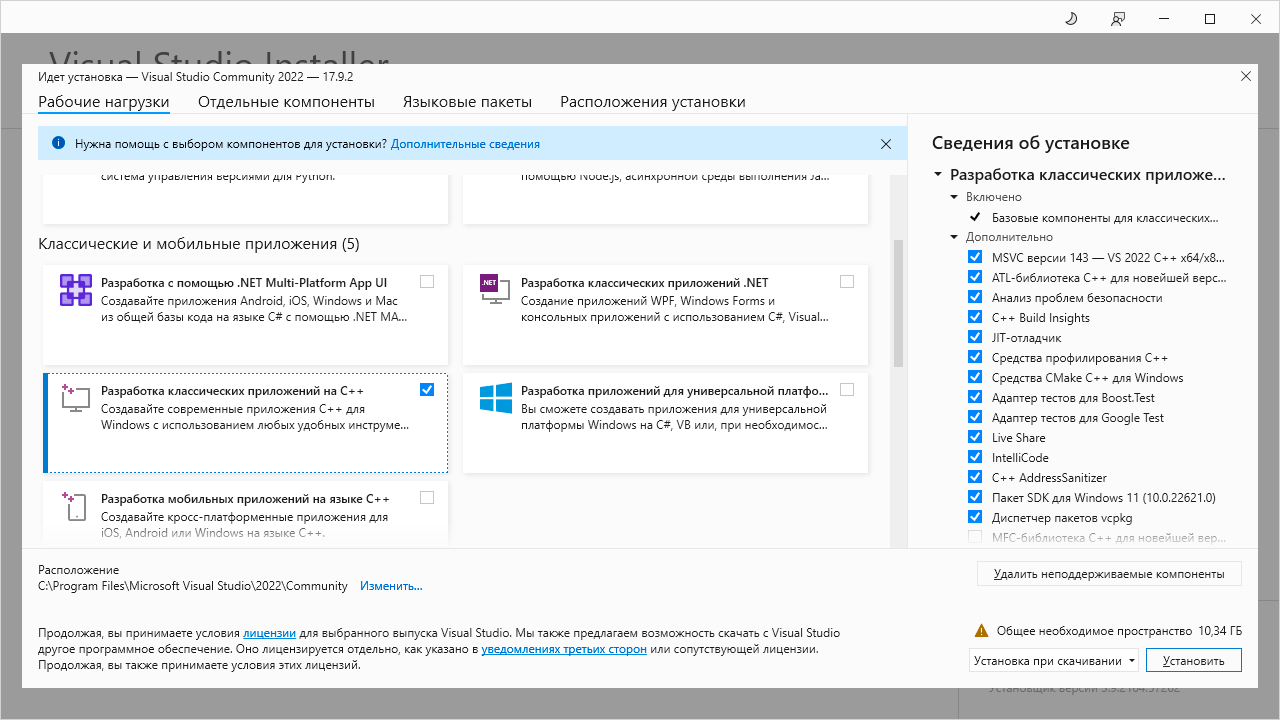Disable Адаптер тестов для Boost.Test
This screenshot has height=720, width=1280.
point(975,397)
